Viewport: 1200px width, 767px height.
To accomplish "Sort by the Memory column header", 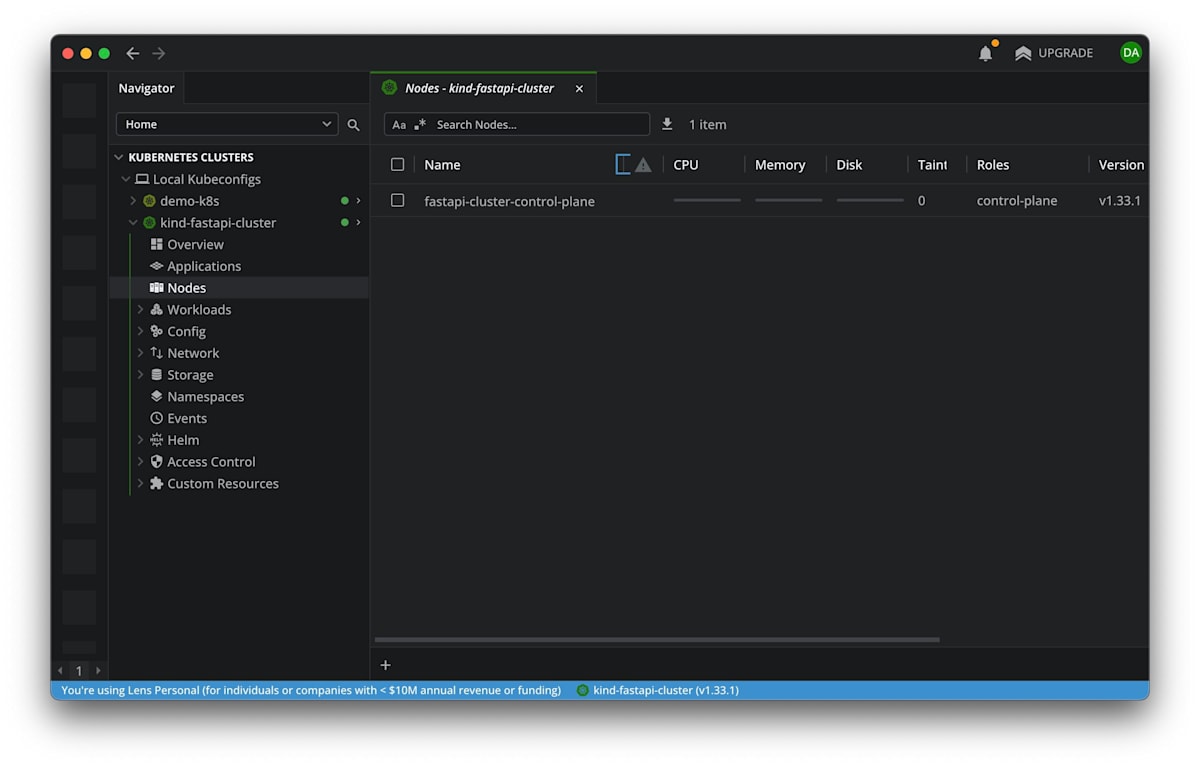I will [x=780, y=165].
